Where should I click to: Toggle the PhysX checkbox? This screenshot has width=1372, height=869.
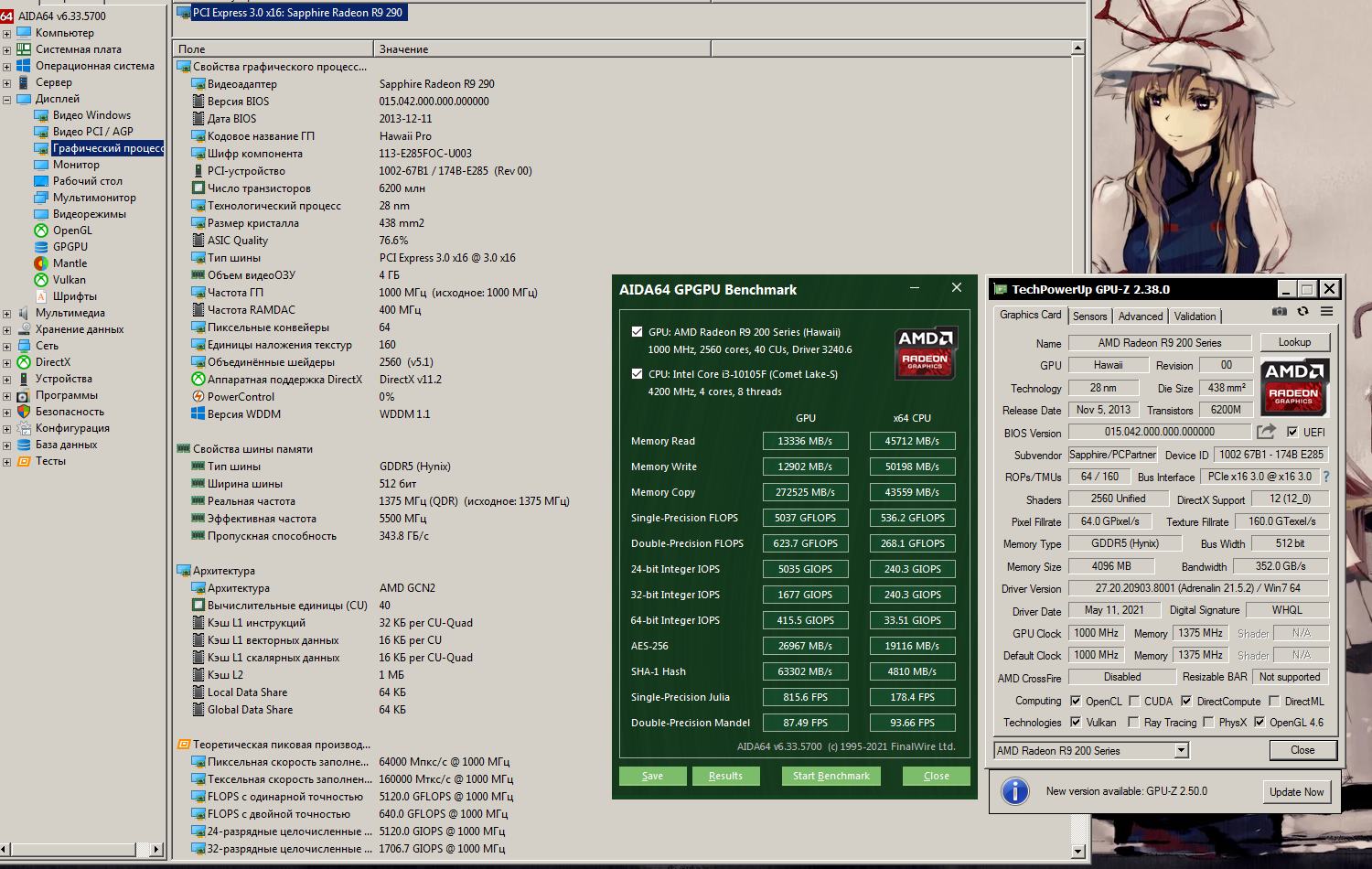[x=1208, y=723]
